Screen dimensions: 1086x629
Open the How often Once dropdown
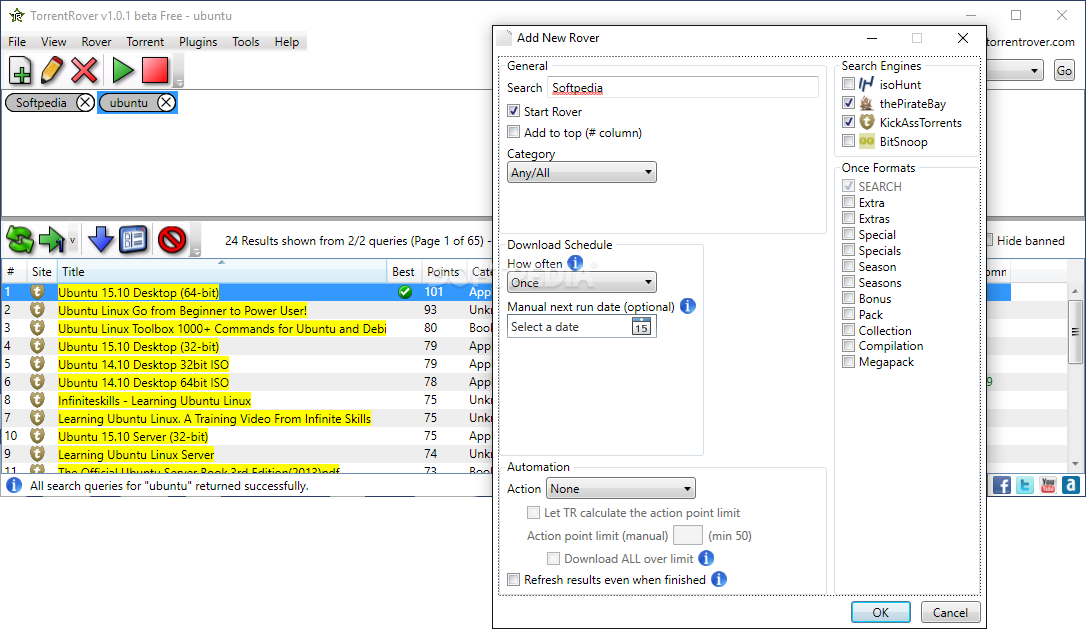pyautogui.click(x=582, y=282)
